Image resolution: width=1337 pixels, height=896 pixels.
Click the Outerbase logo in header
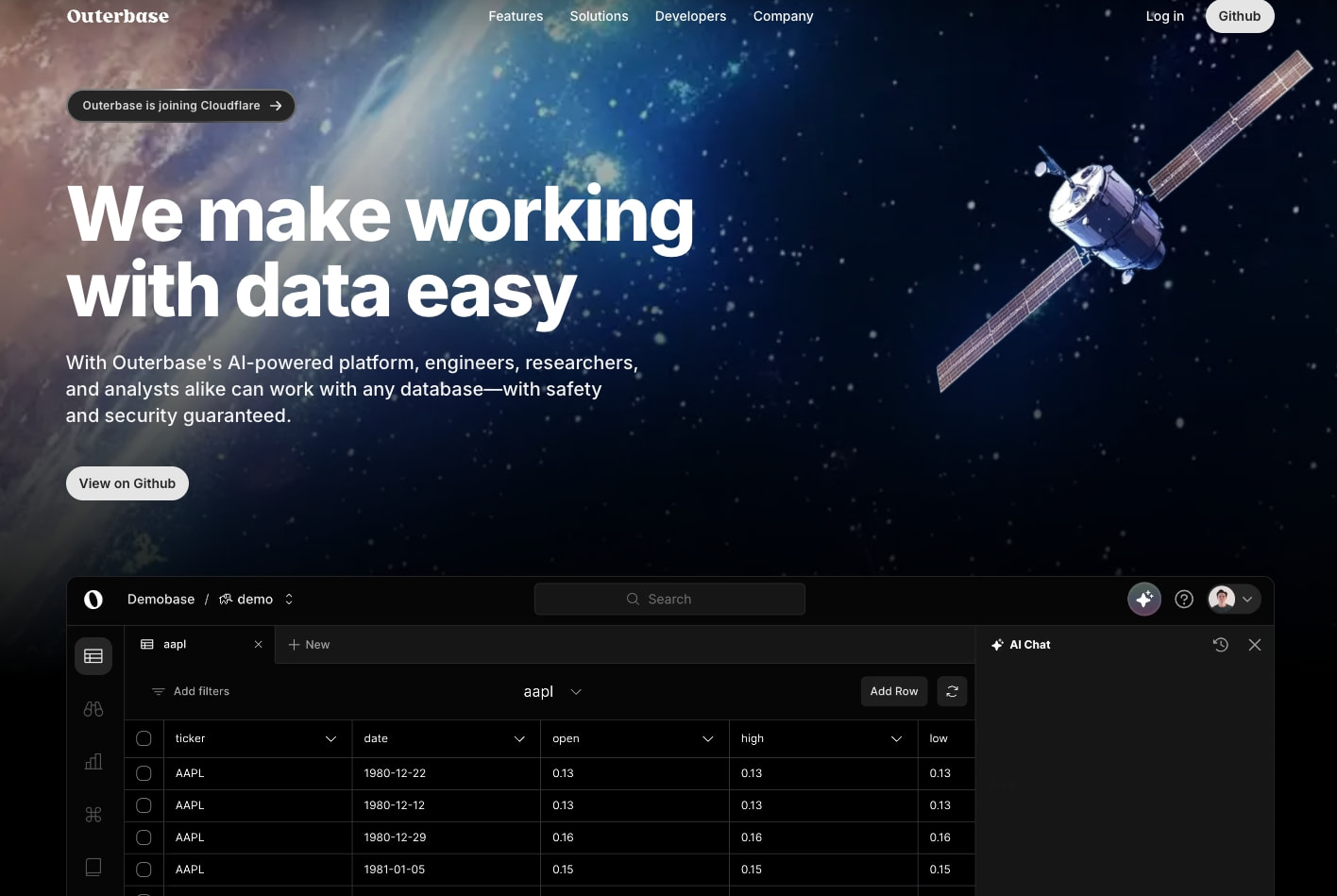pos(118,16)
